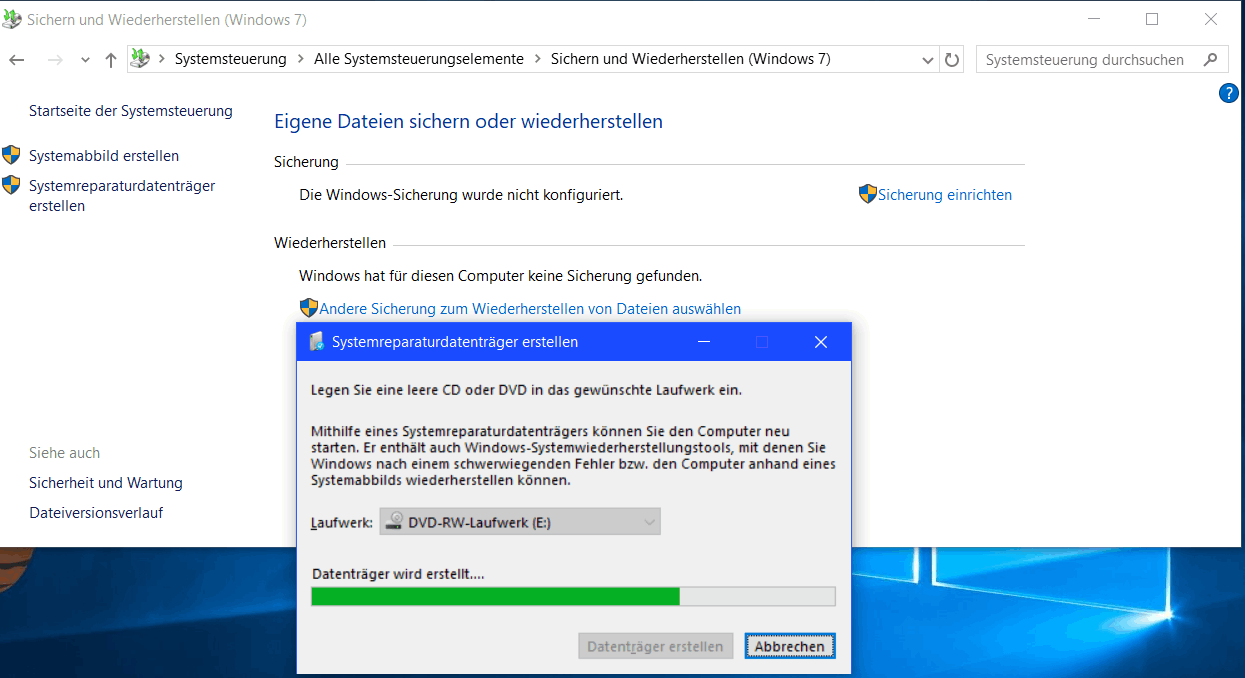Screen dimensions: 1245x678
Task: Click the shield icon beside Systemreparaturdatenträger erstellen
Action: click(x=11, y=185)
